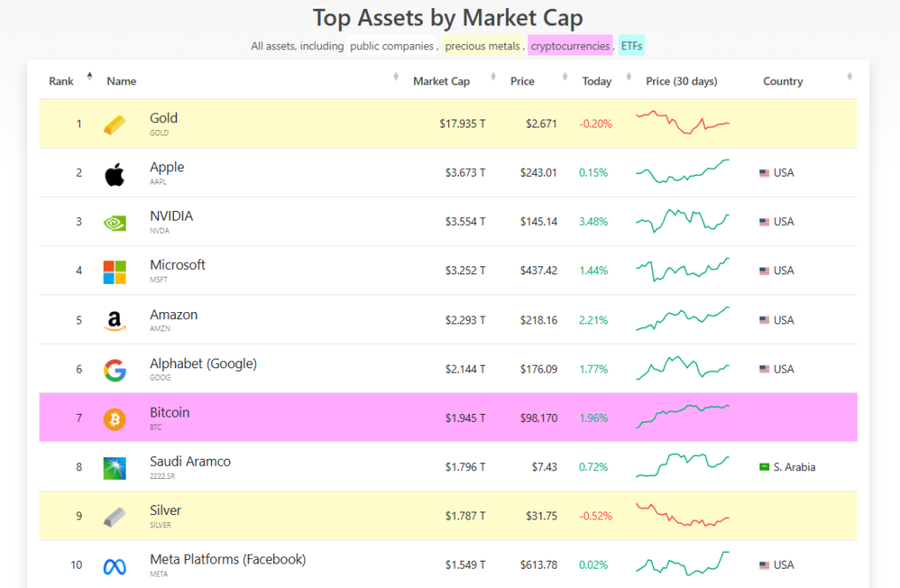900x588 pixels.
Task: Click the Google G logo icon
Action: click(114, 370)
